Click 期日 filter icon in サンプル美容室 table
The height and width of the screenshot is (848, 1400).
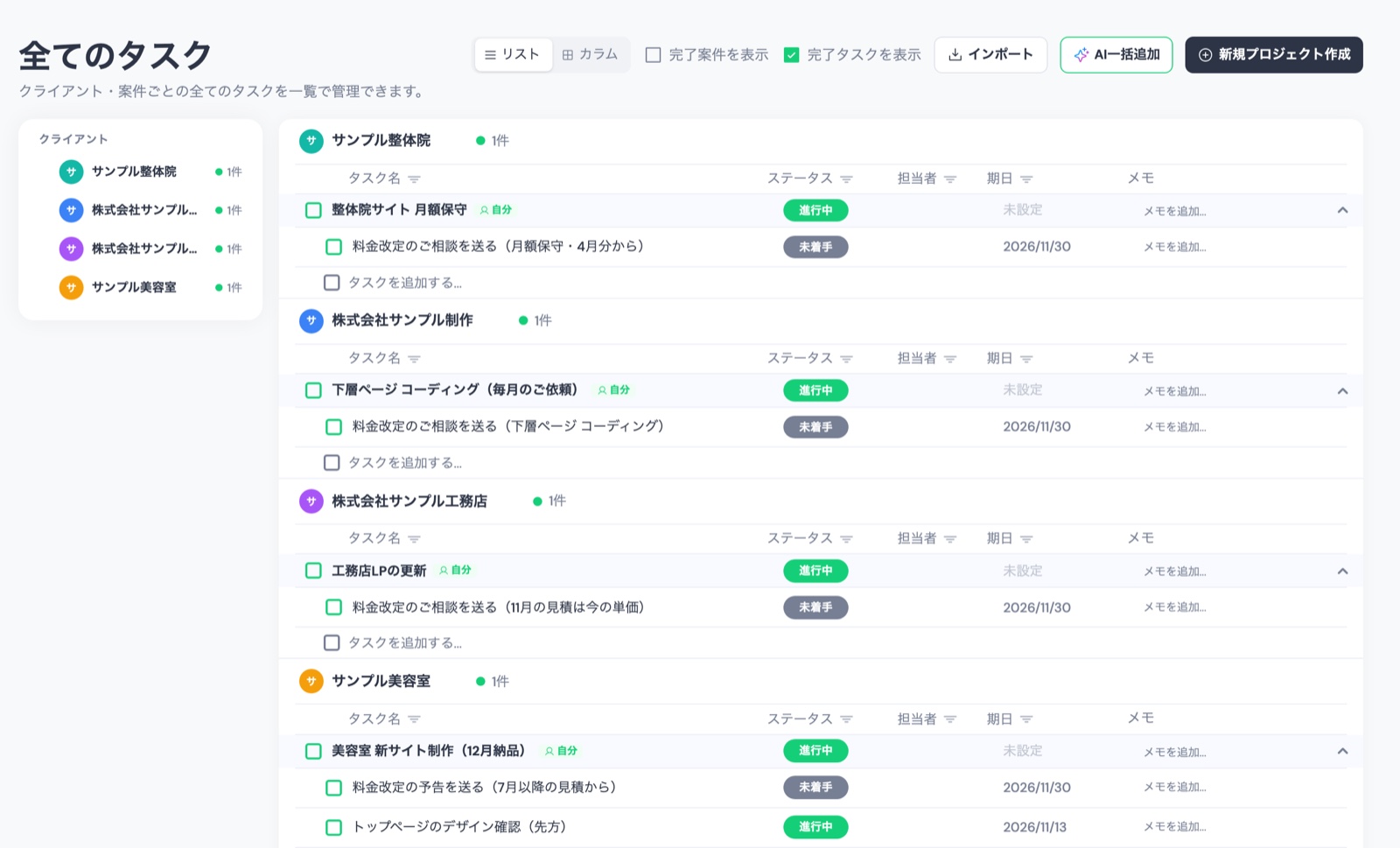tap(1027, 719)
